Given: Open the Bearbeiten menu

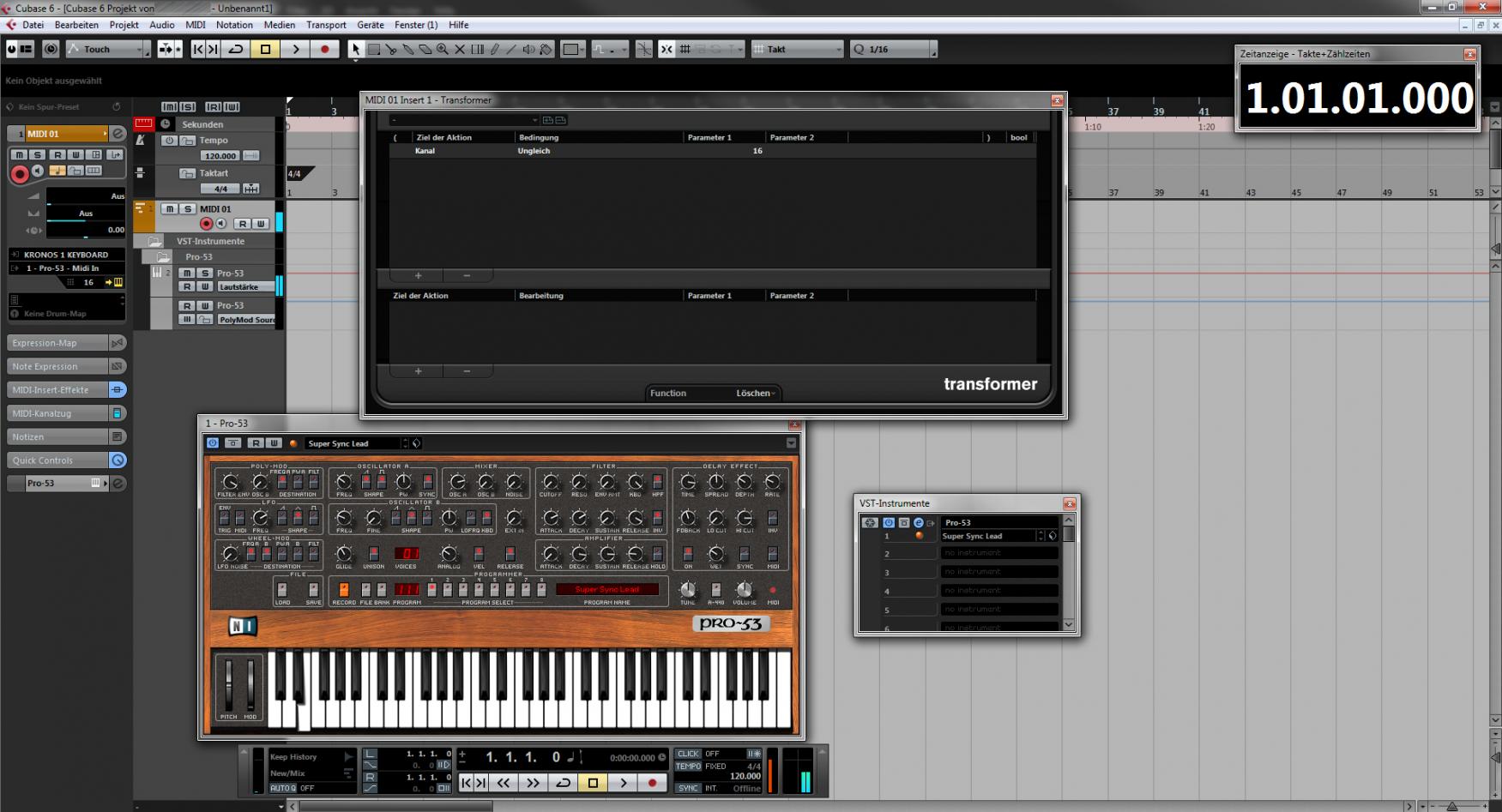Looking at the screenshot, I should point(76,25).
